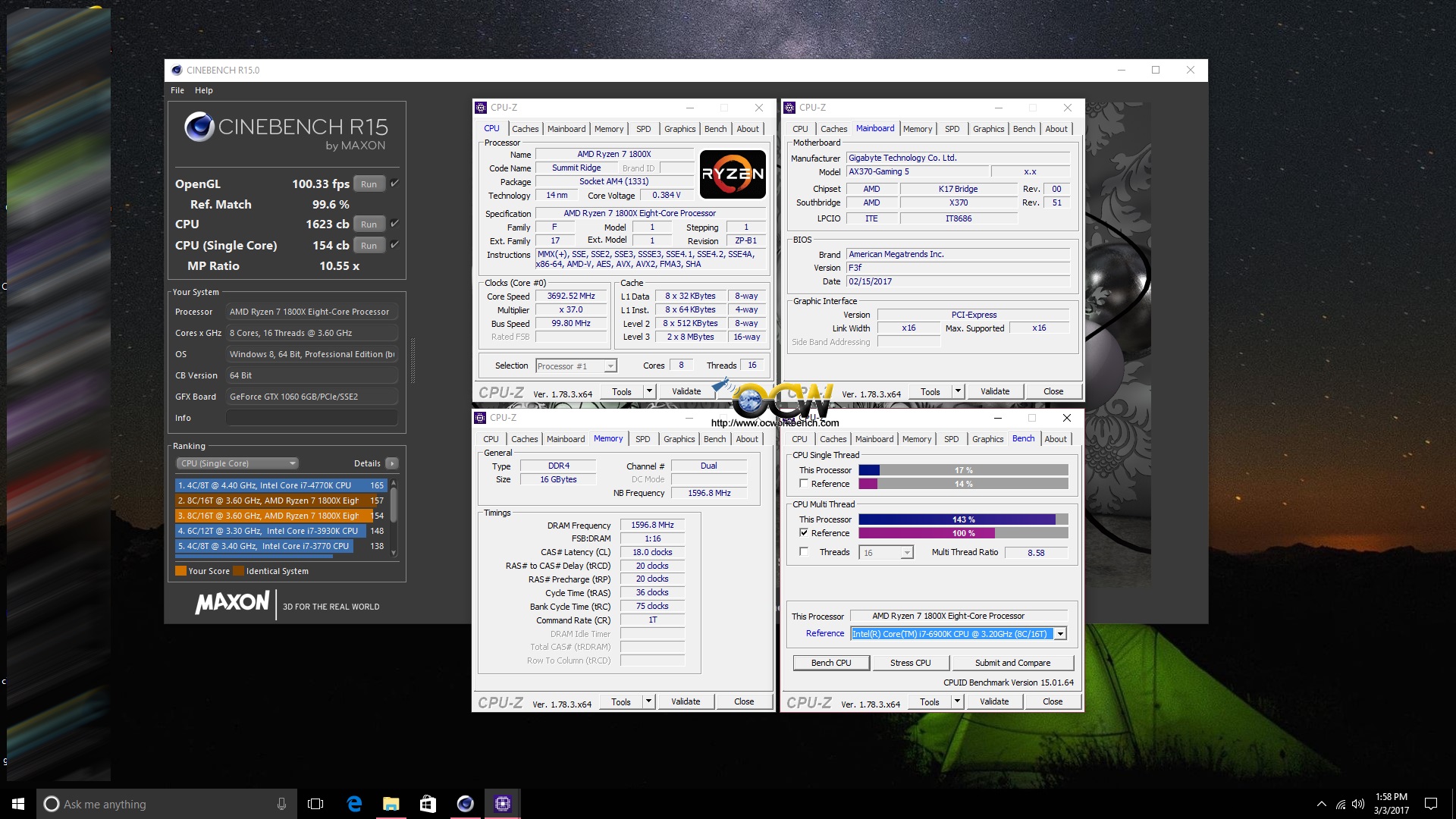Click Validate in the Mainboard window
The image size is (1456, 819).
995,391
